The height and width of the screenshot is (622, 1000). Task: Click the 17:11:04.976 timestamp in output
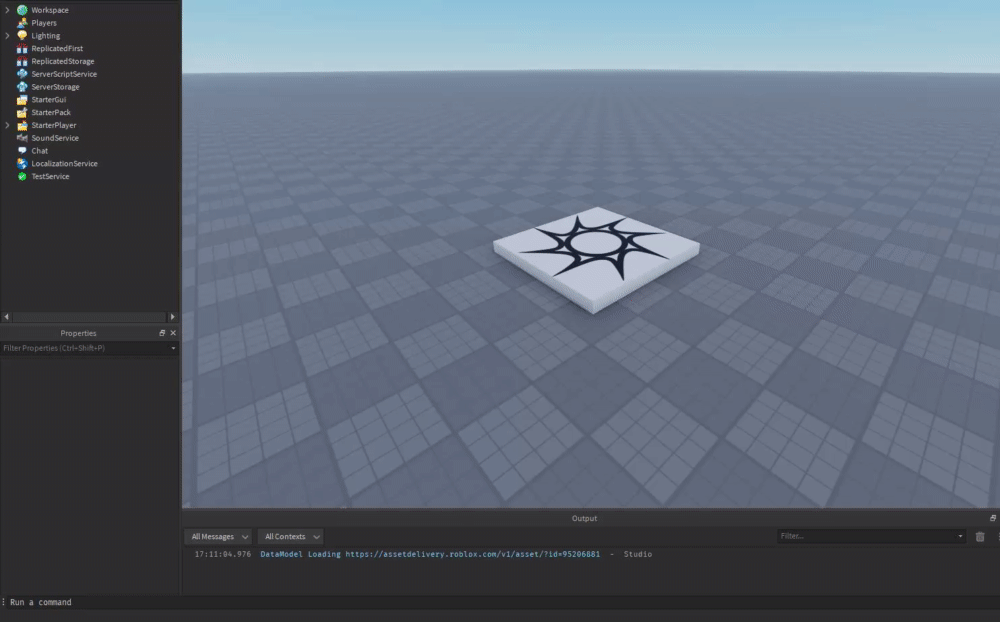pyautogui.click(x=223, y=554)
